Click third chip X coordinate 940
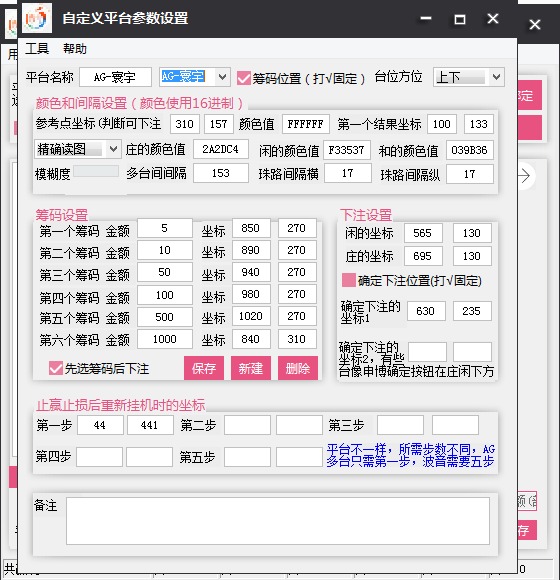 pyautogui.click(x=251, y=272)
